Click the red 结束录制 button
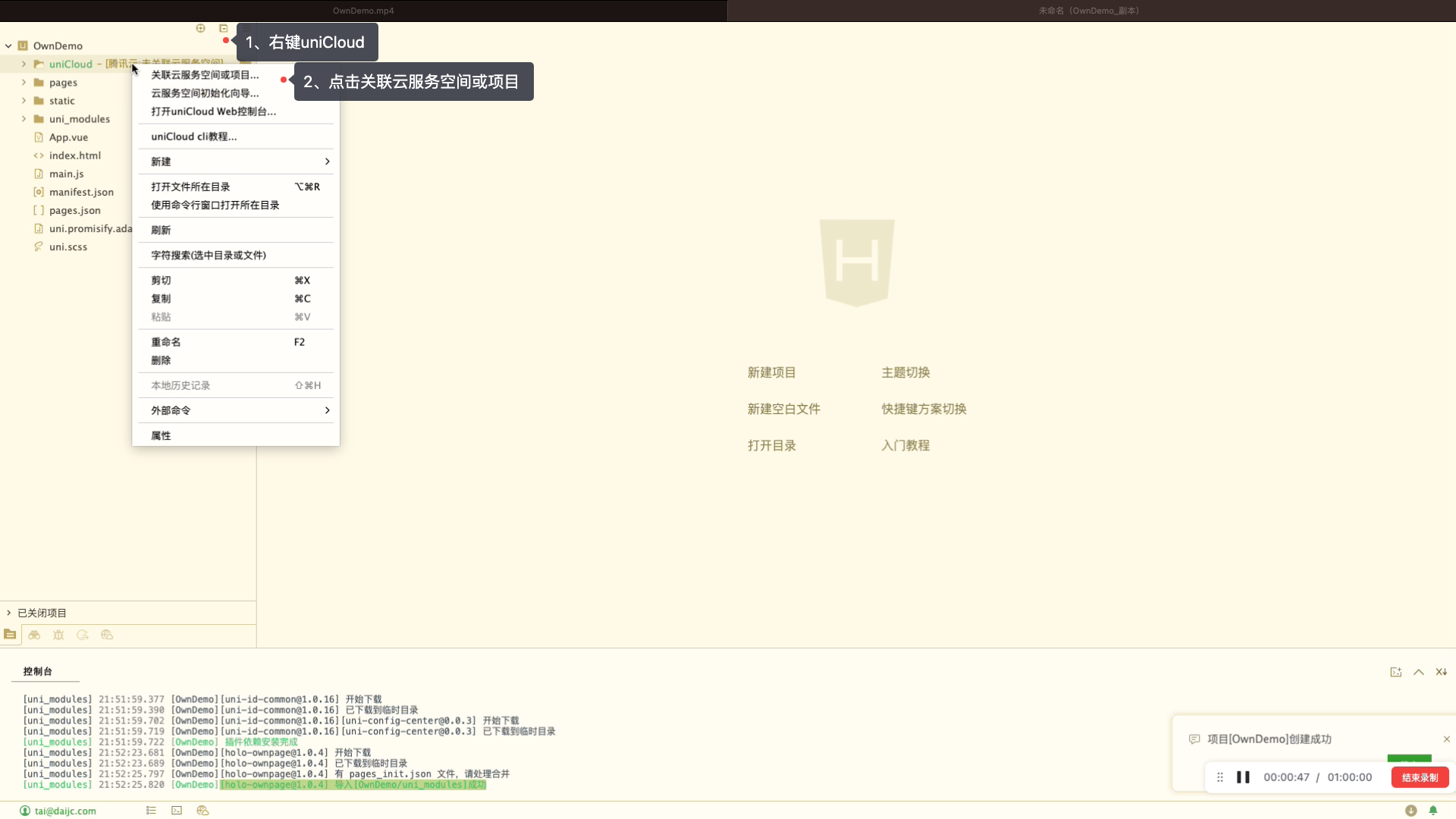This screenshot has width=1456, height=819. point(1420,777)
